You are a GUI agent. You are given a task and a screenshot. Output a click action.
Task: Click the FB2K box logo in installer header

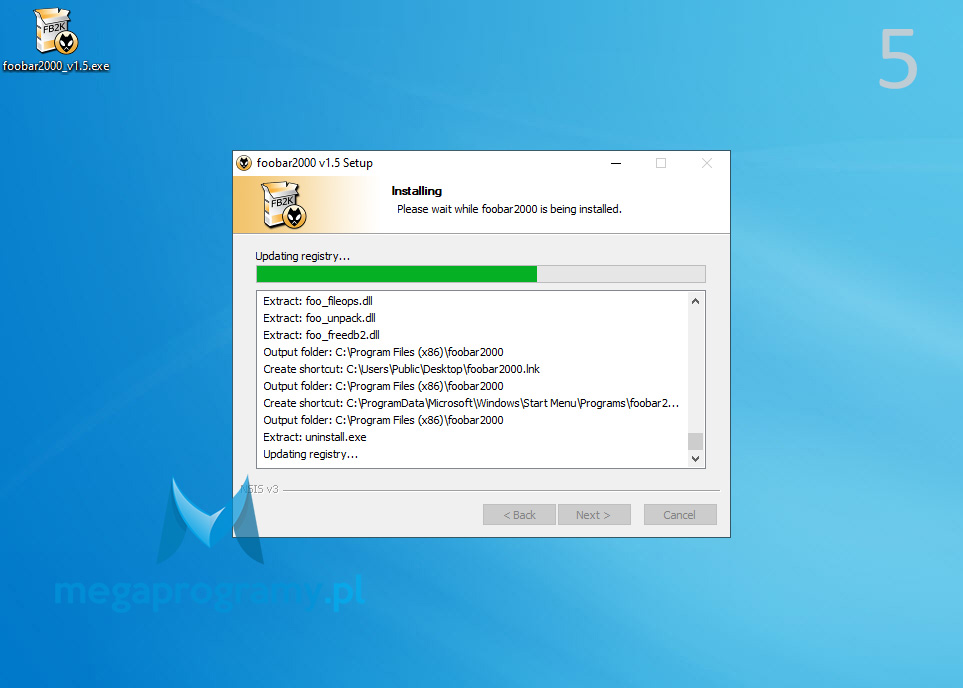tap(284, 205)
